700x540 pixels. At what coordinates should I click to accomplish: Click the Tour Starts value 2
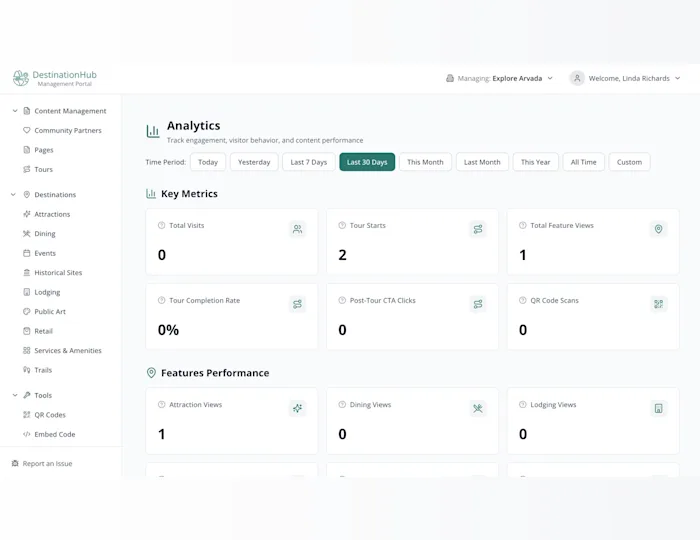[342, 255]
